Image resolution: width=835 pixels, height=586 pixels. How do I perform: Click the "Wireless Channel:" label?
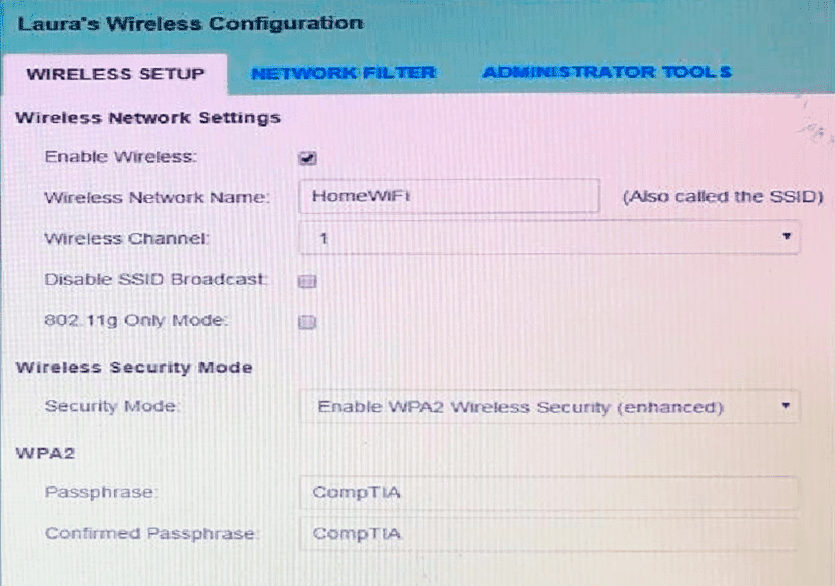point(127,239)
